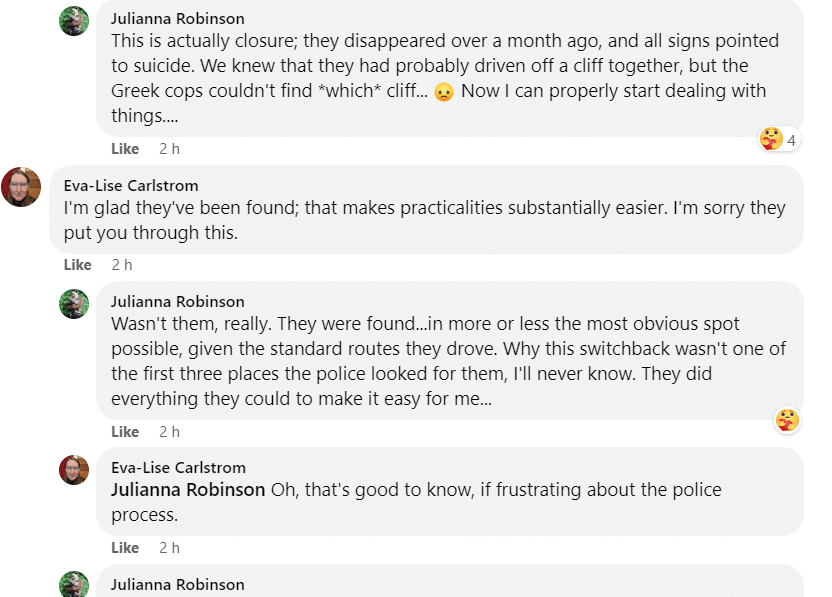
Task: Open the Eva-Lise Carlstrom name on the practicalities comment
Action: tap(131, 186)
